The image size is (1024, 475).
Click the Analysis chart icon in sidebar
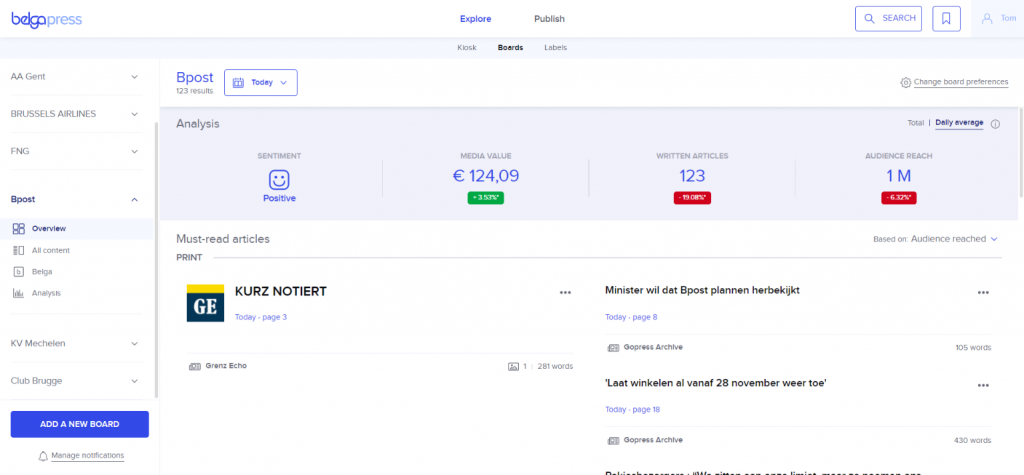pyautogui.click(x=18, y=293)
